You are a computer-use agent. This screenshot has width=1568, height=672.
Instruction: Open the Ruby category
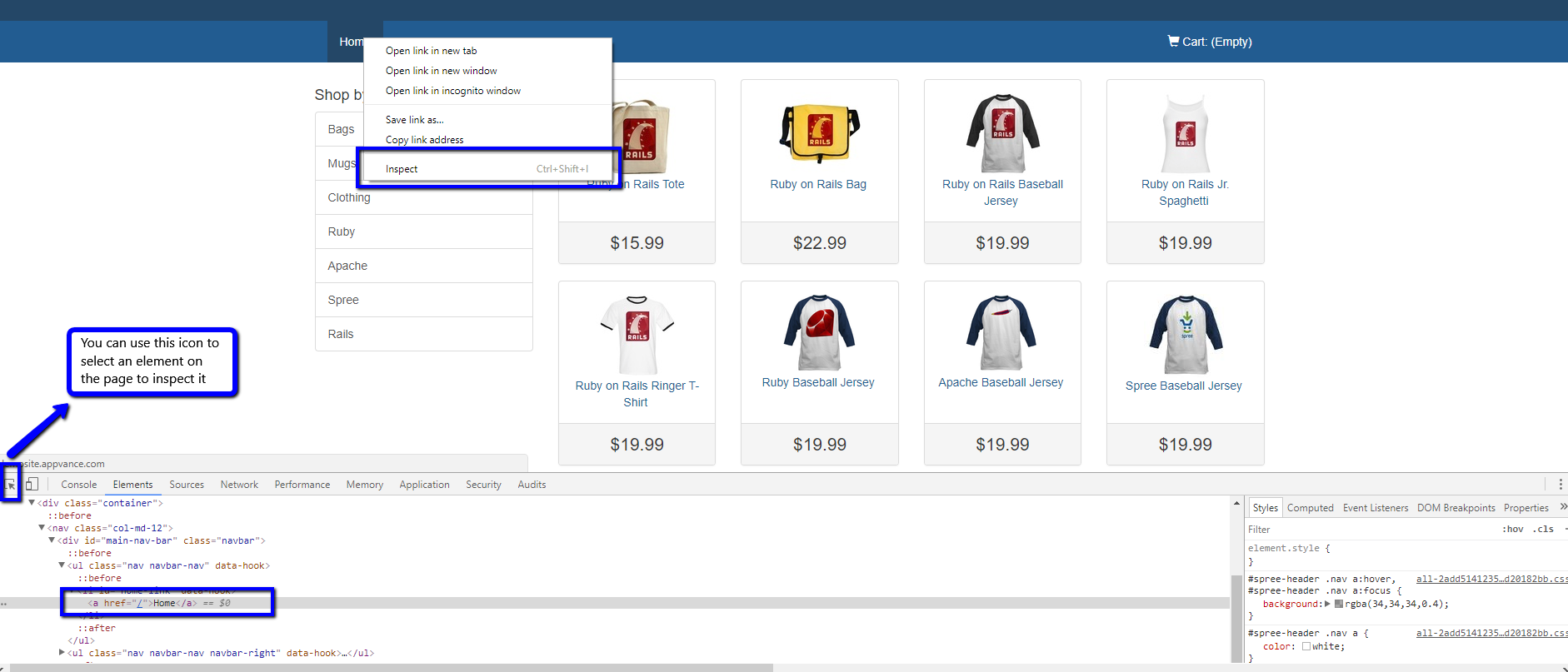click(424, 231)
